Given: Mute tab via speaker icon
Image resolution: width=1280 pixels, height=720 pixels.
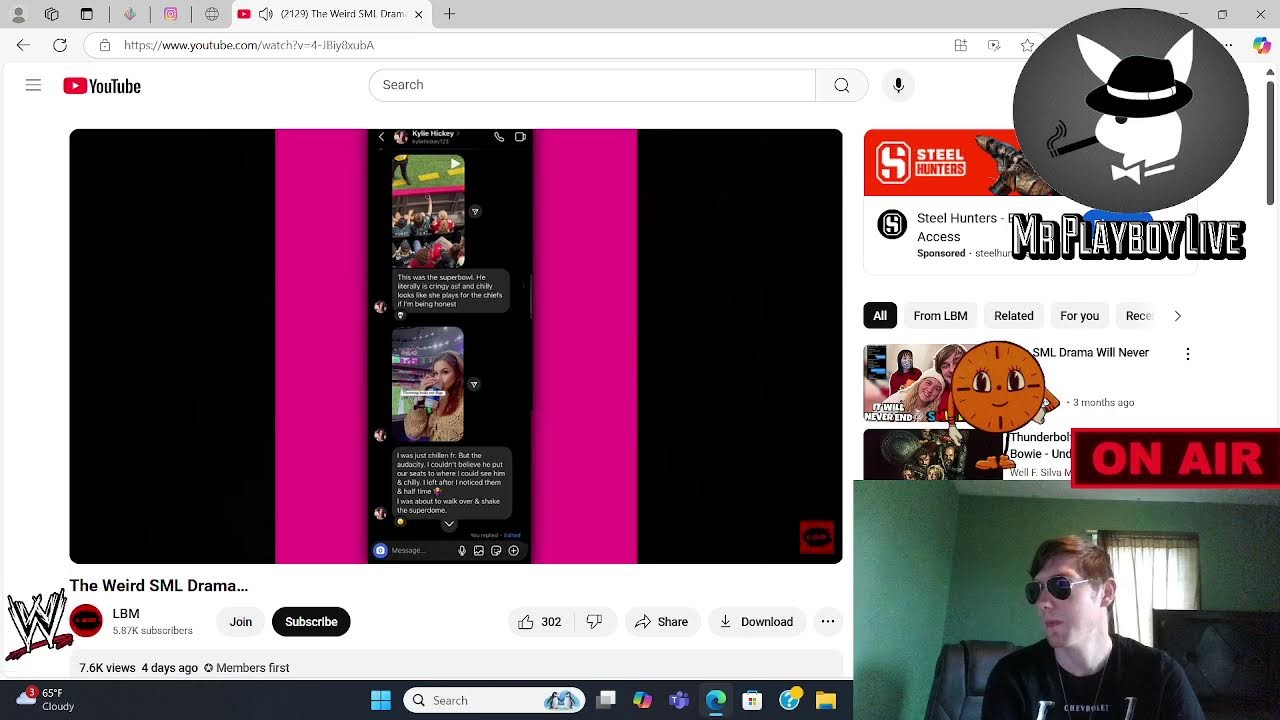Looking at the screenshot, I should [x=265, y=14].
